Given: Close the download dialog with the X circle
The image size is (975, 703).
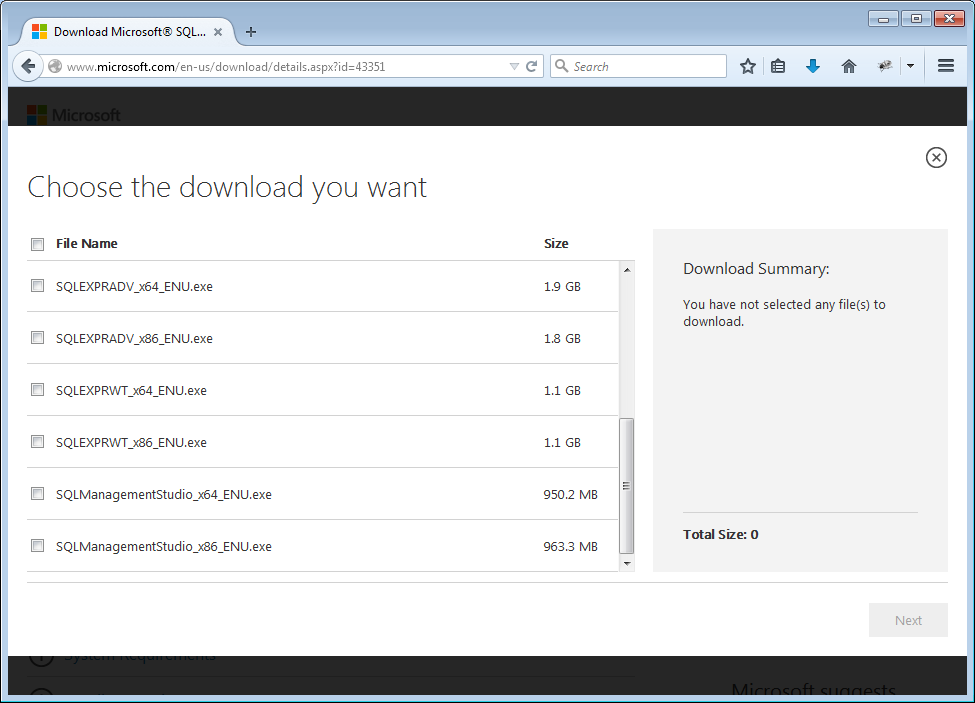Looking at the screenshot, I should click(936, 157).
